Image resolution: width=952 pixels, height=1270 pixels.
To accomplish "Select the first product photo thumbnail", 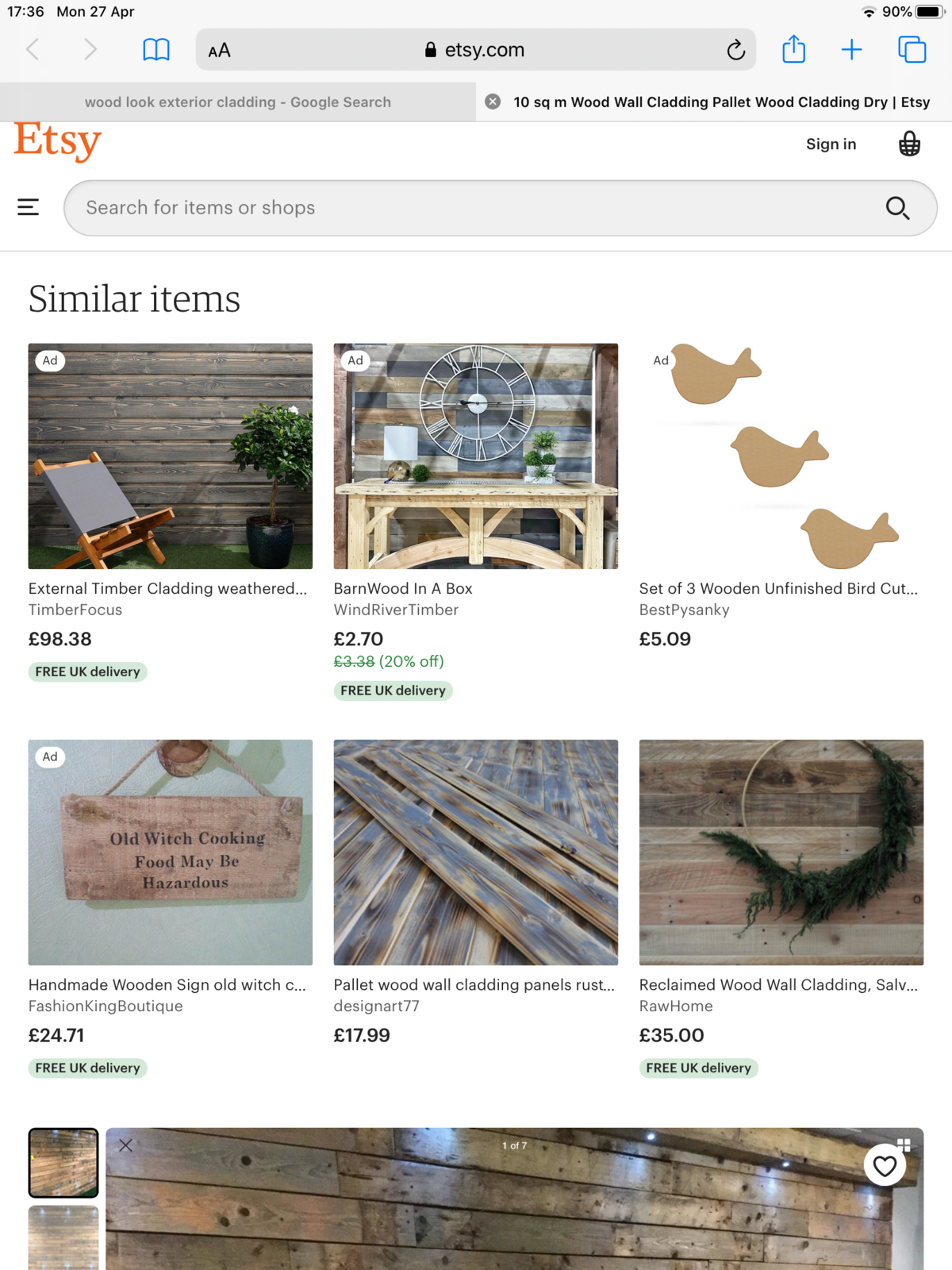I will [63, 1162].
